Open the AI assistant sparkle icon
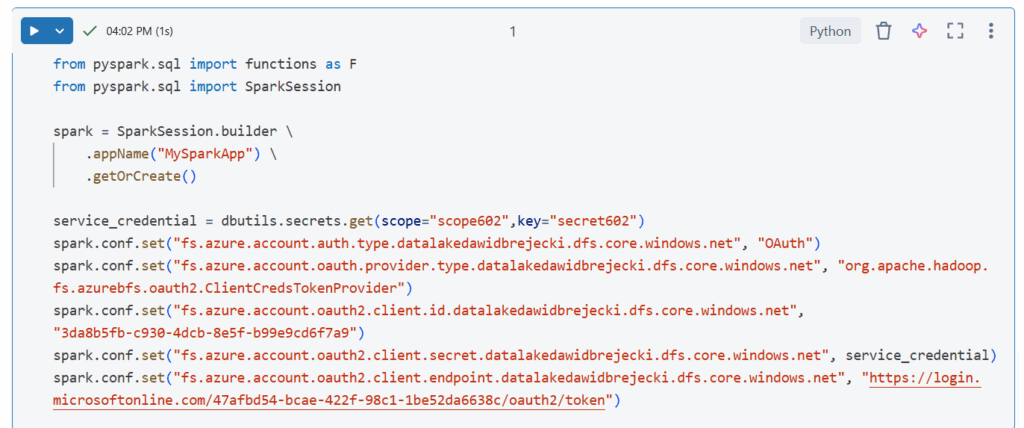Viewport: 1024px width, 428px height. tap(919, 31)
